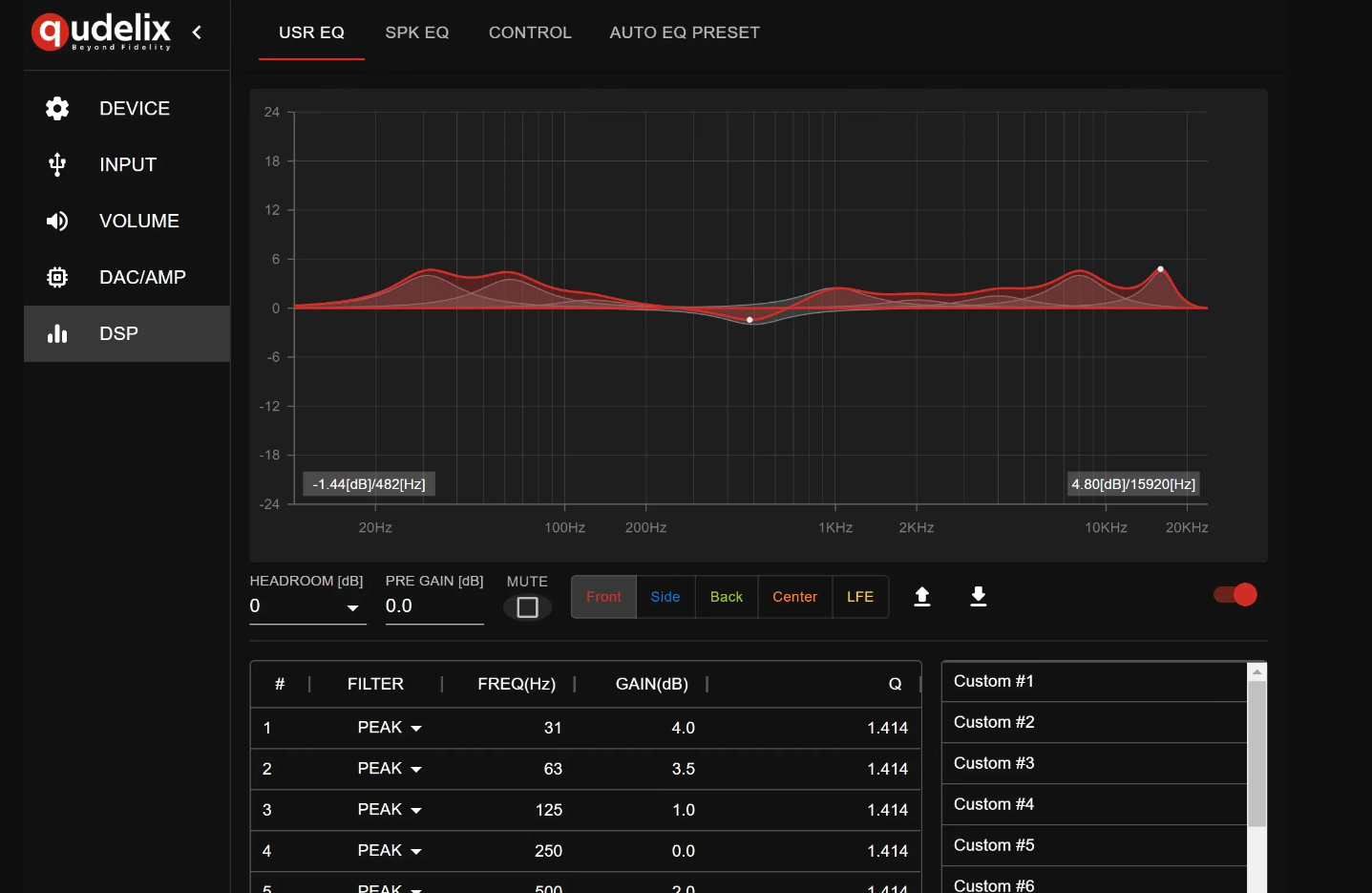
Task: Open the INPUT menu label
Action: click(128, 165)
